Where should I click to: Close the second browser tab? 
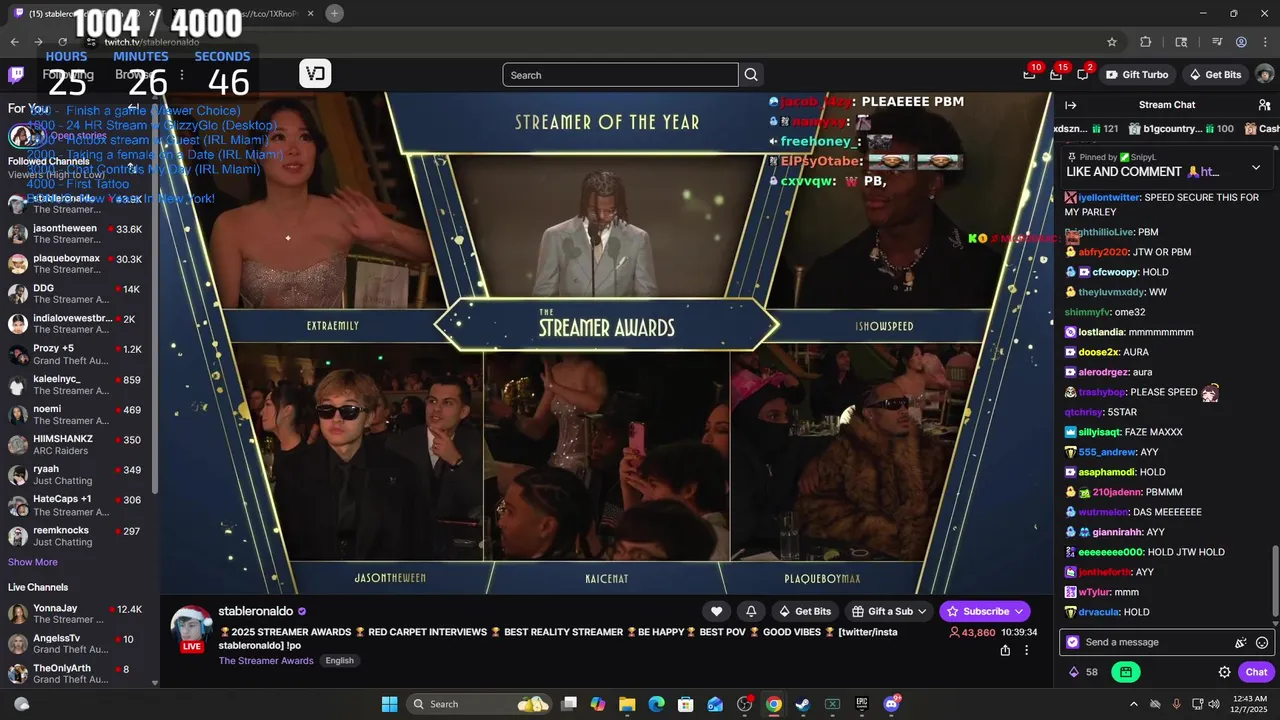[312, 13]
